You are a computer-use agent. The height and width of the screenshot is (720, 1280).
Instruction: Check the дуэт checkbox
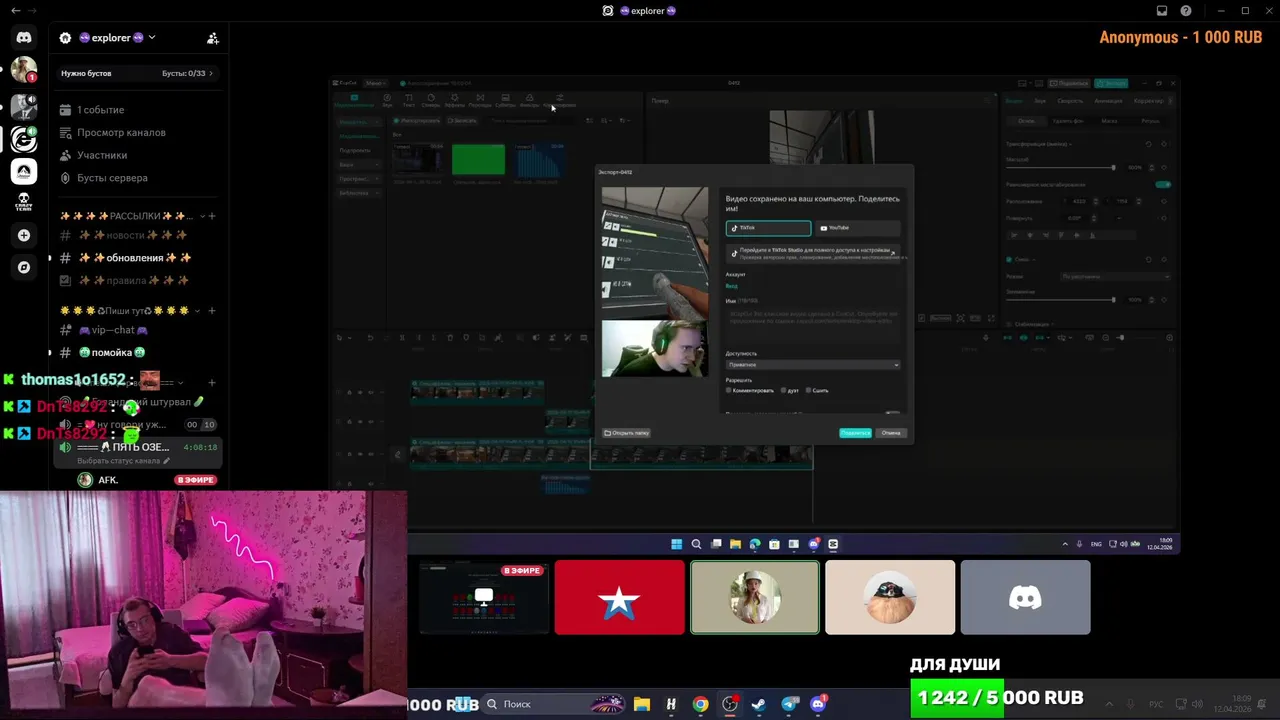(783, 390)
